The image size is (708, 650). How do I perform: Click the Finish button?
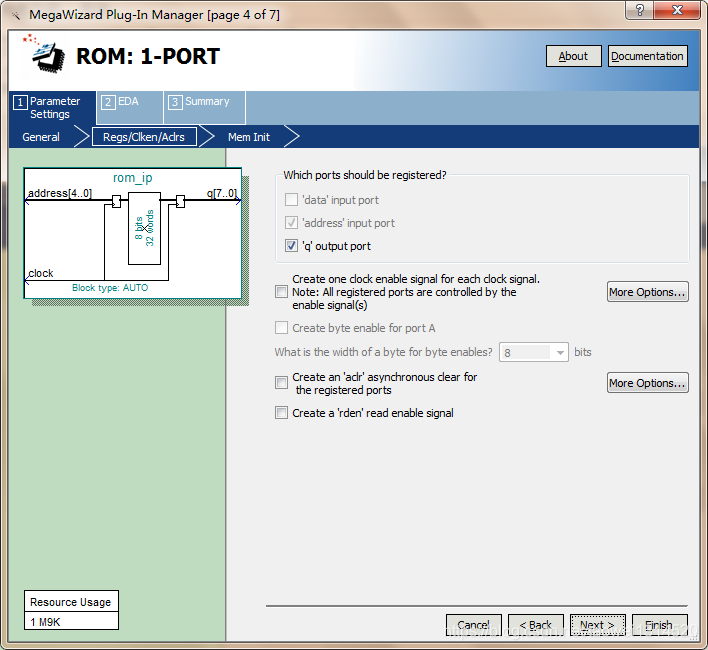click(x=659, y=625)
